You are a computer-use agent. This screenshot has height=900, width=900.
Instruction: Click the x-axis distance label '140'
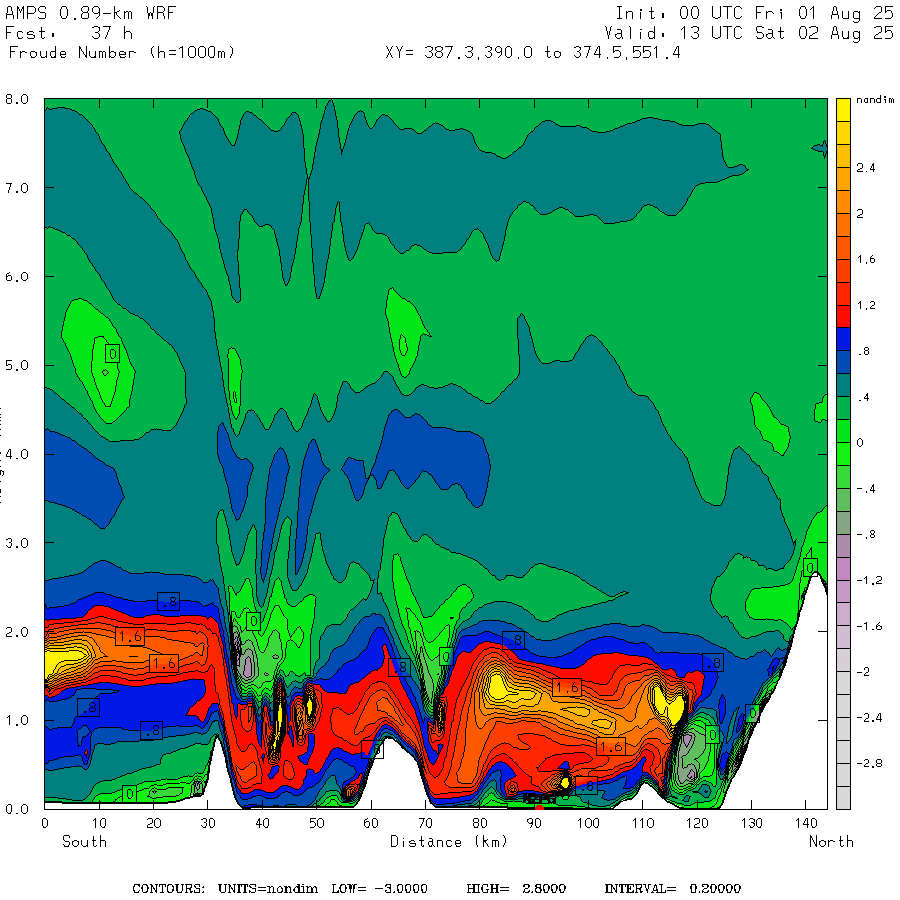pyautogui.click(x=805, y=823)
